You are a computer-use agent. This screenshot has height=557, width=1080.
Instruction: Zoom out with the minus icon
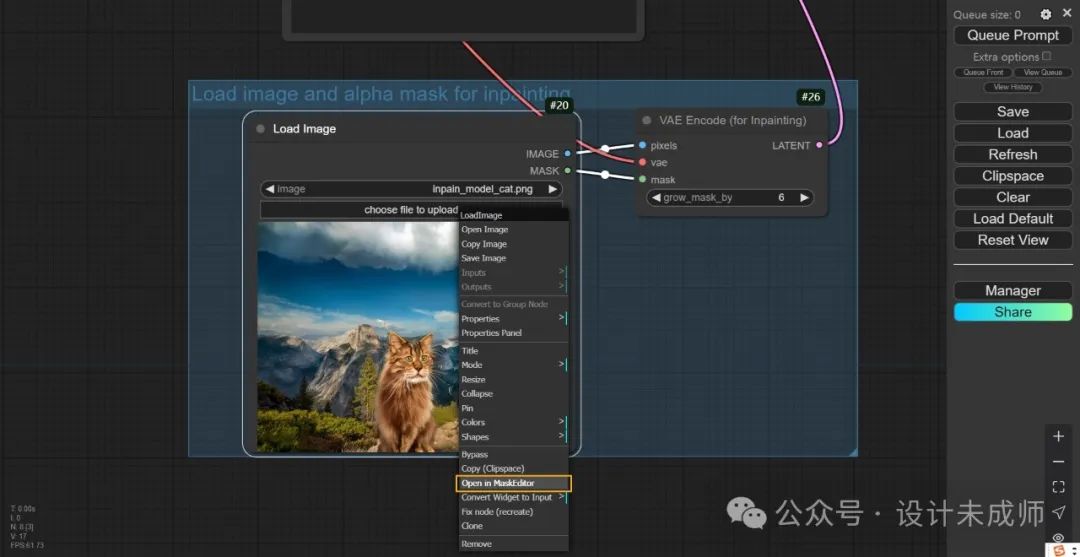[1059, 461]
